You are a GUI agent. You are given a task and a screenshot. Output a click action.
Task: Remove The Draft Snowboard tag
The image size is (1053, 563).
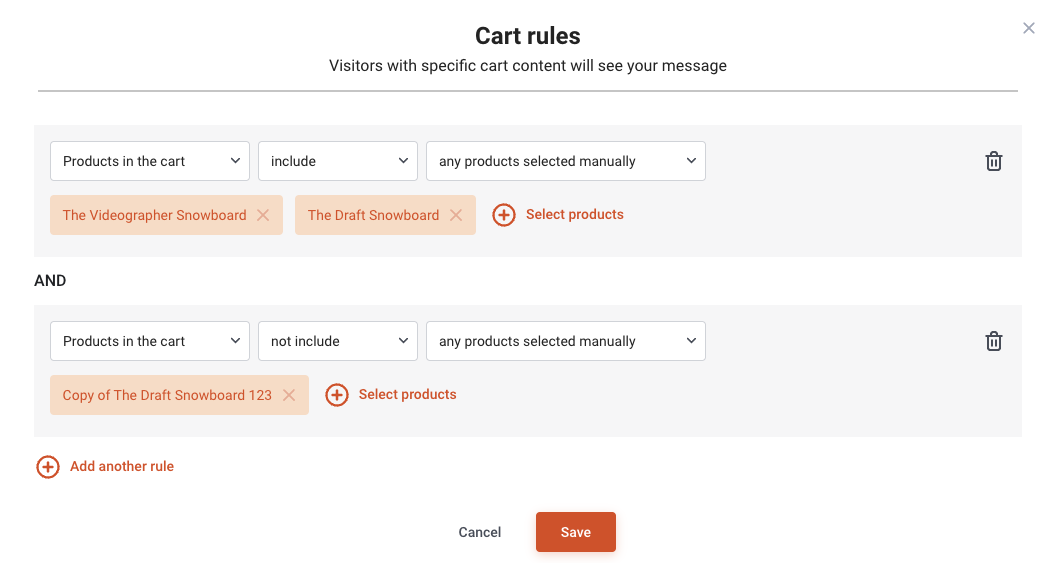pyautogui.click(x=456, y=215)
